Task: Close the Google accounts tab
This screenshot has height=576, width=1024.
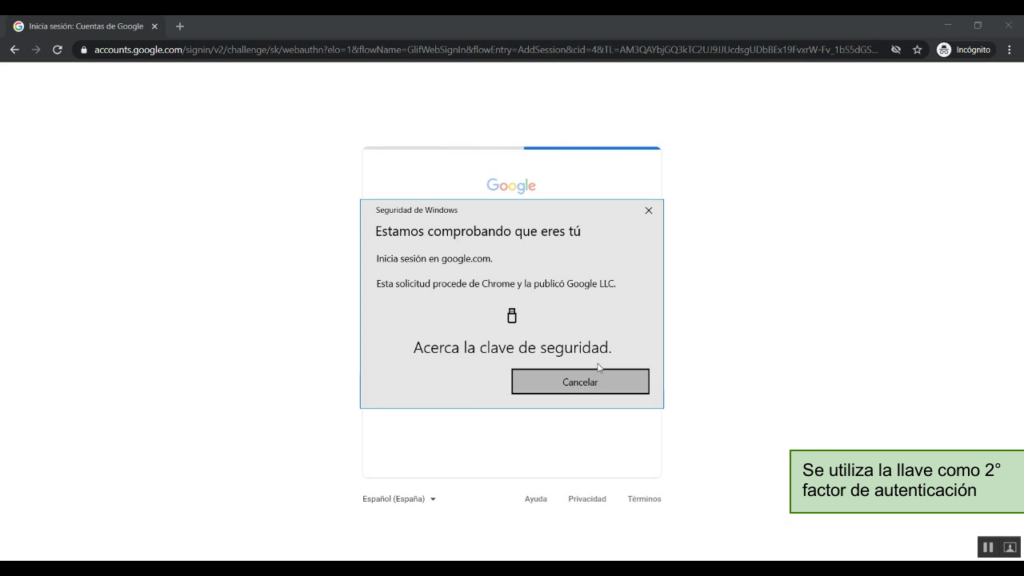Action: pyautogui.click(x=155, y=26)
